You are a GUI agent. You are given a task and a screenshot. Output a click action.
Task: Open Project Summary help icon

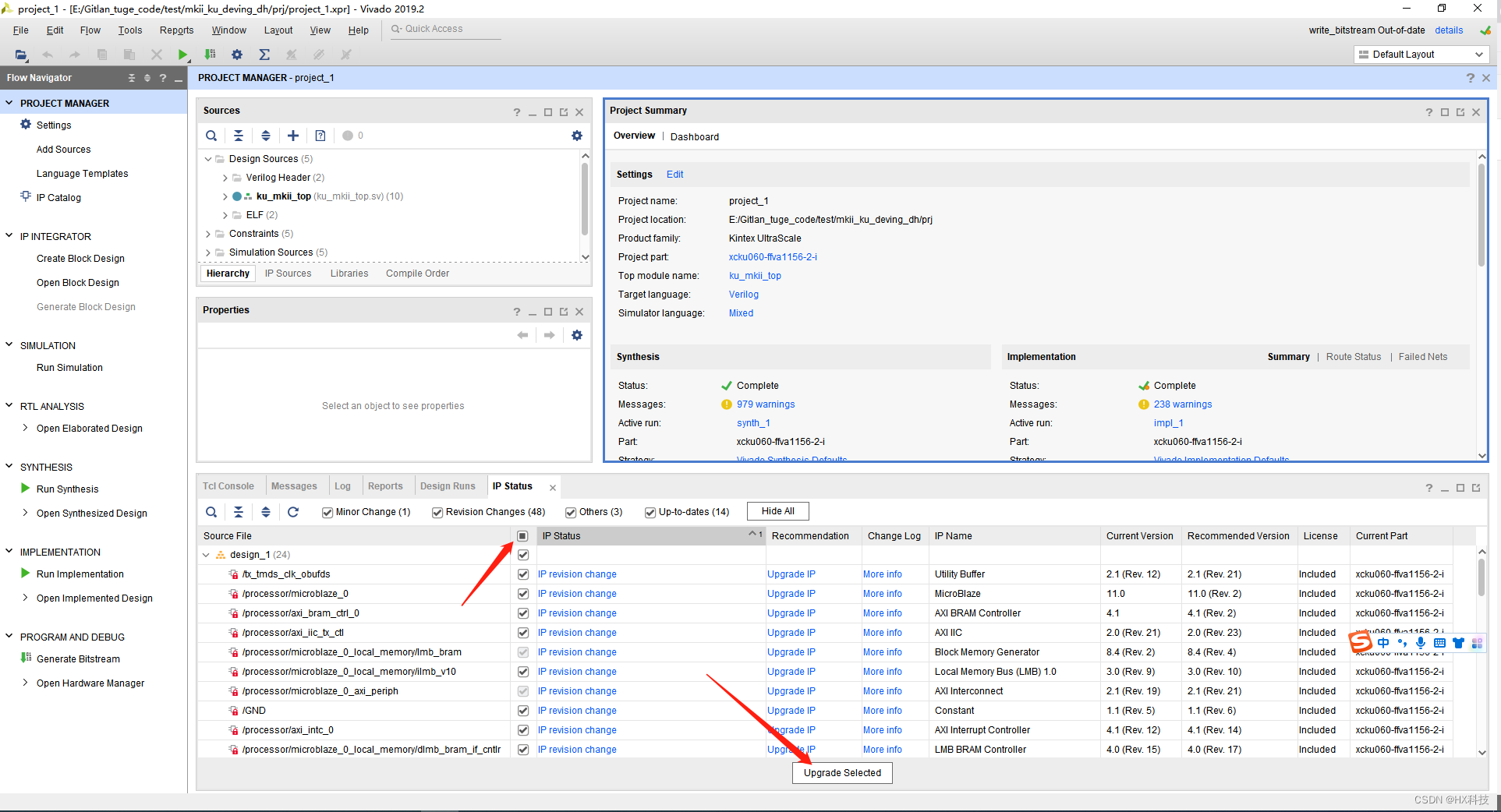(1429, 112)
